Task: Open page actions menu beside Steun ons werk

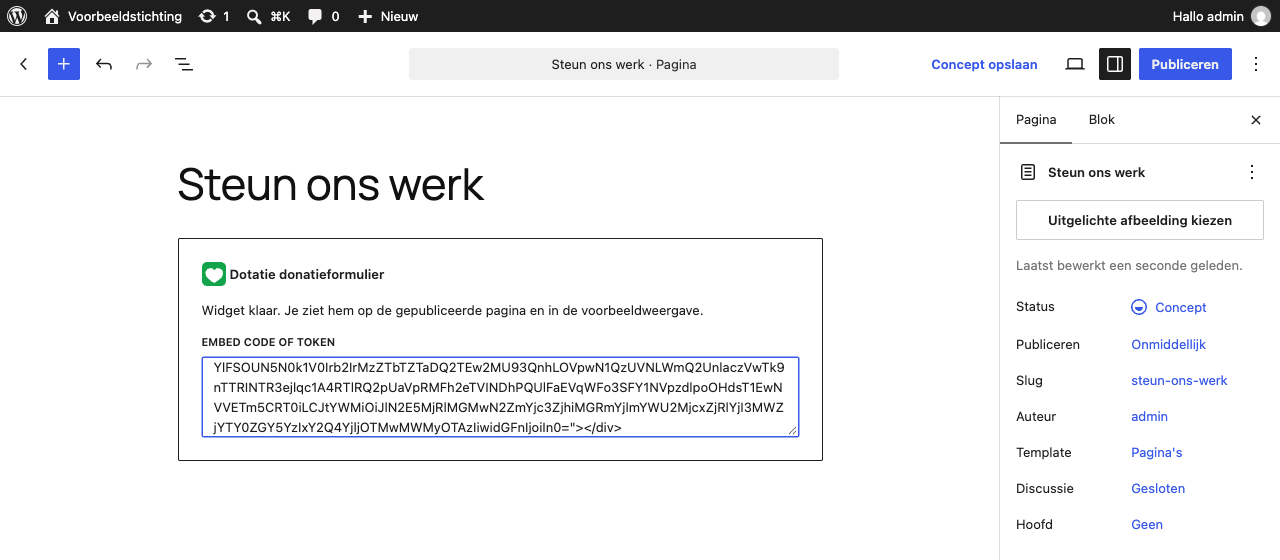Action: tap(1252, 172)
